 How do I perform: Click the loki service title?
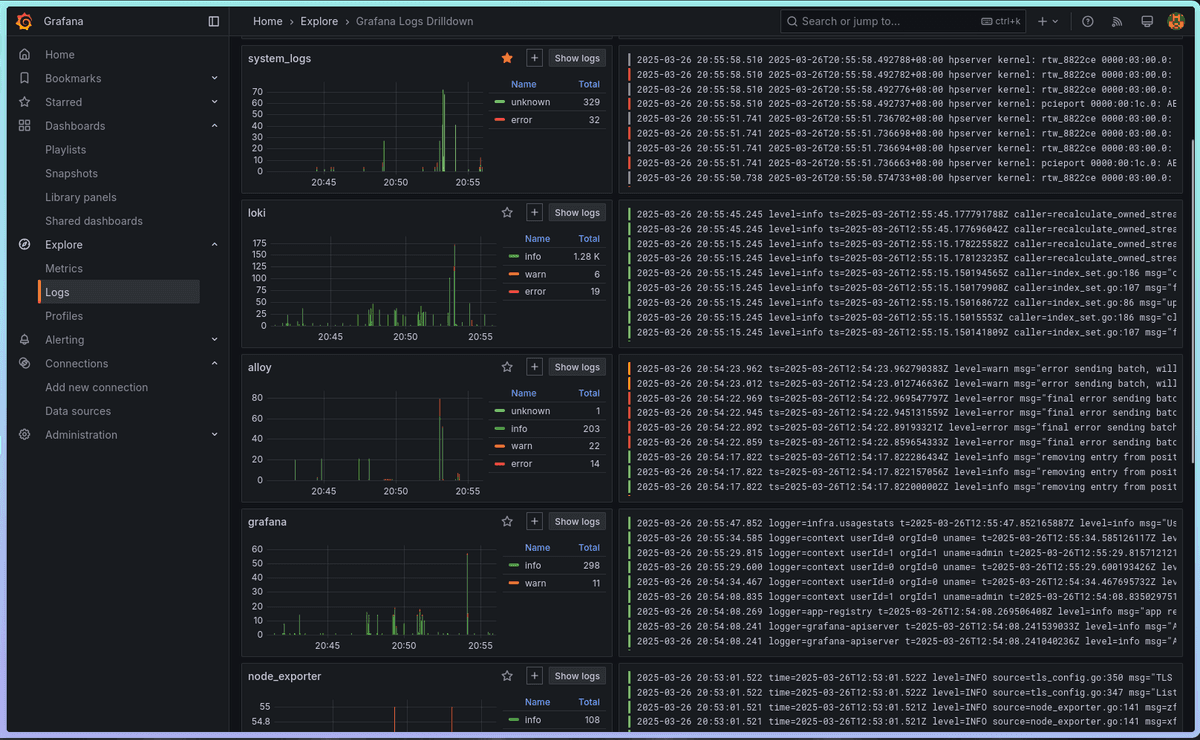pos(257,213)
